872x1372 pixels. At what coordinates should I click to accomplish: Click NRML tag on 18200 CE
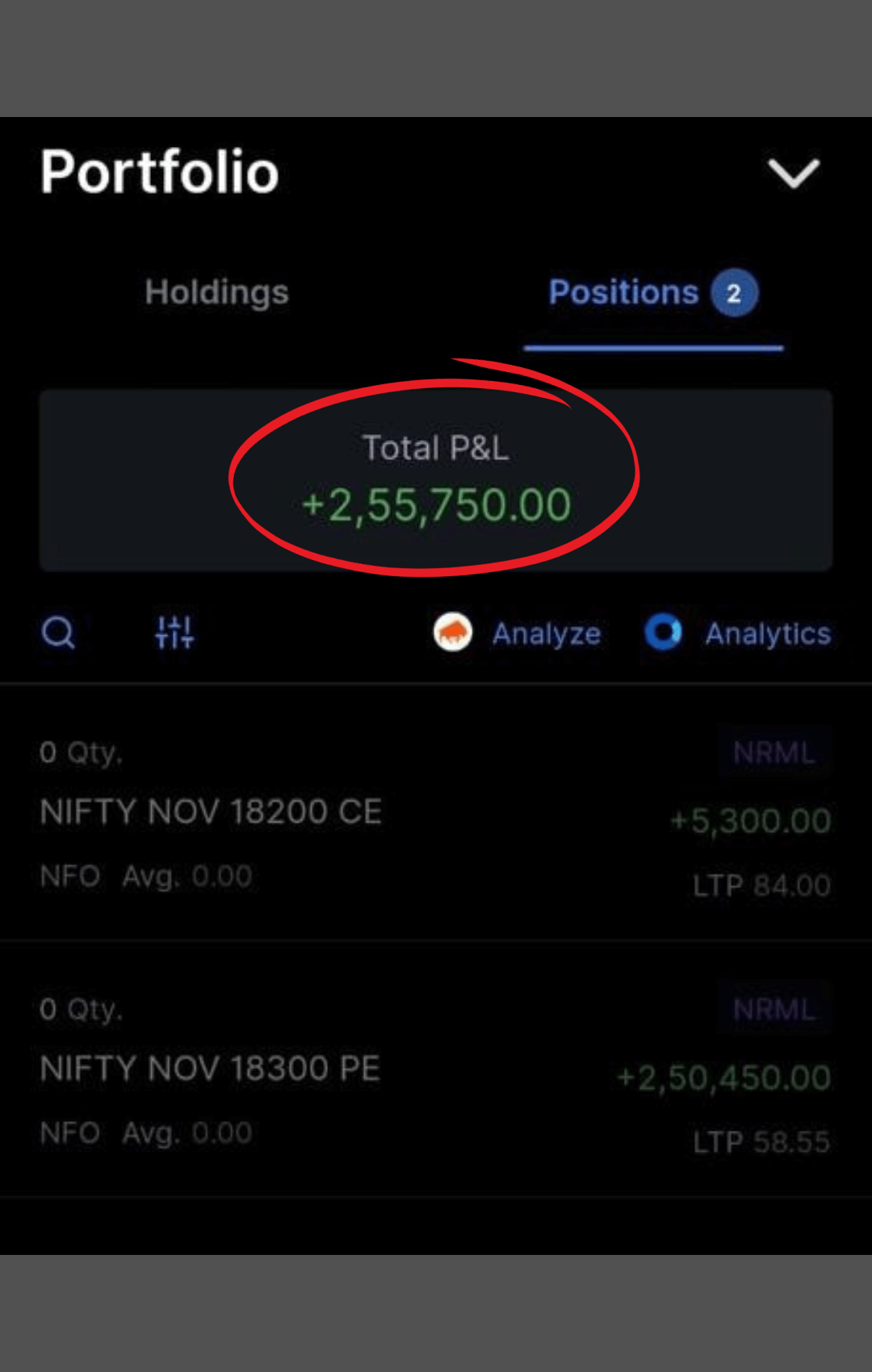[x=773, y=753]
